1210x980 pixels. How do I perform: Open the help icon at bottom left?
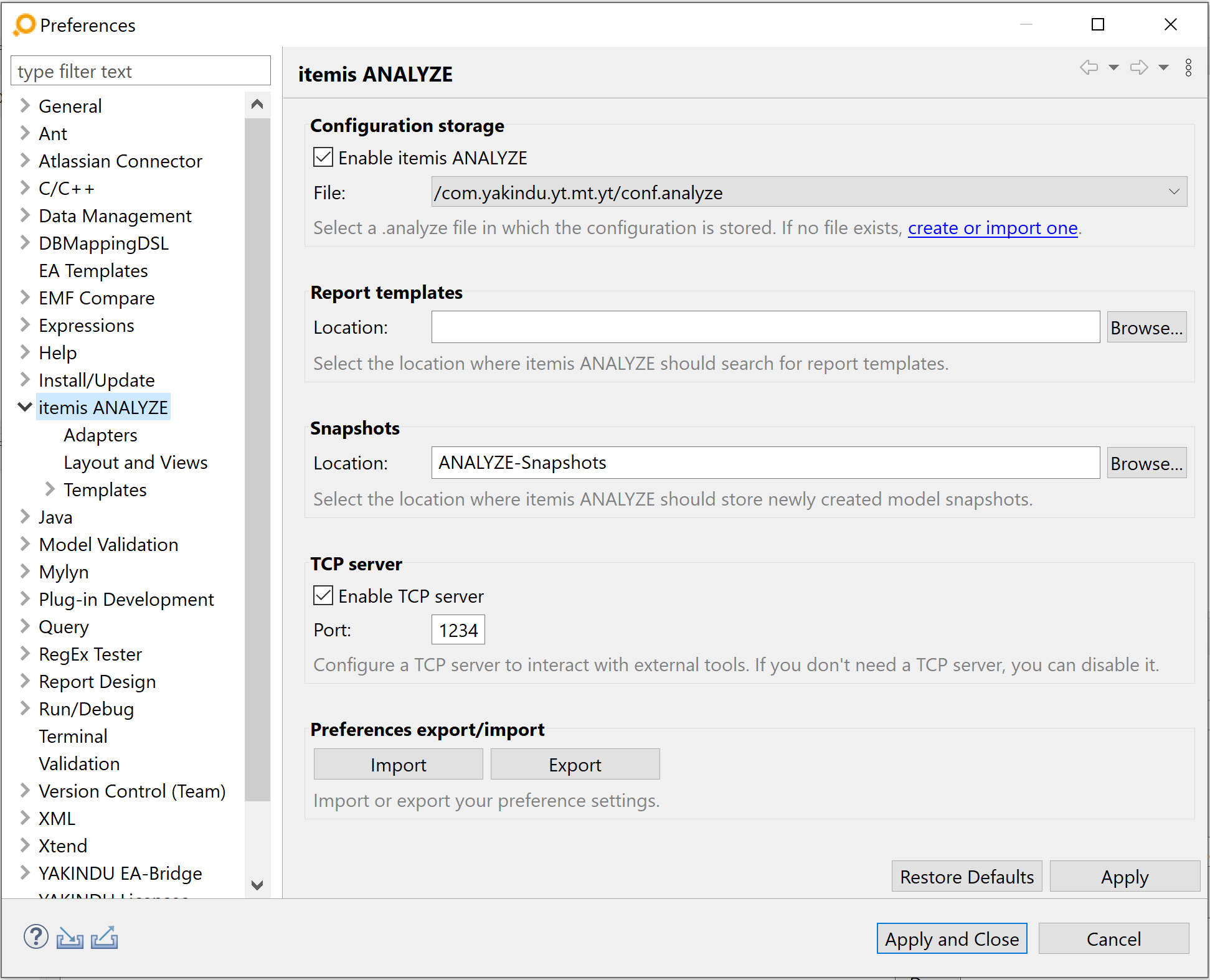36,936
